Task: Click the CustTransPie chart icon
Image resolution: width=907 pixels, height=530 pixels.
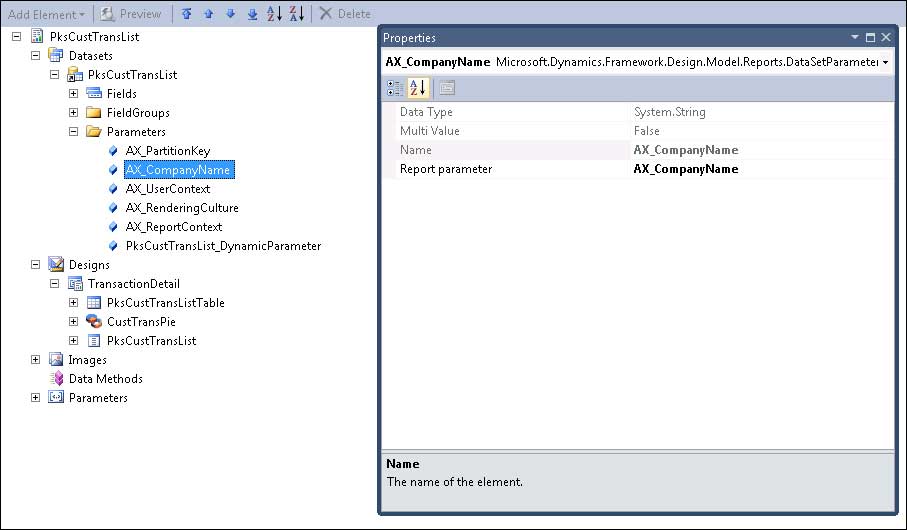Action: [x=94, y=322]
